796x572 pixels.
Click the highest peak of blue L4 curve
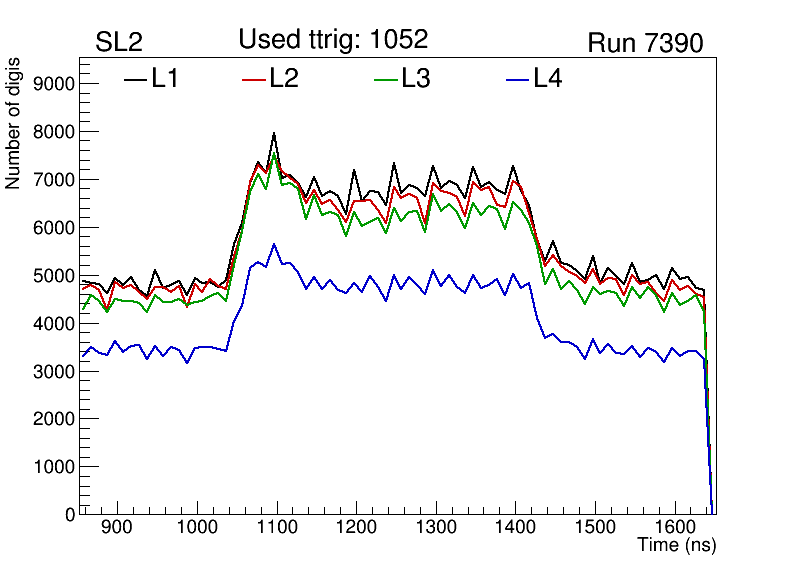[274, 244]
